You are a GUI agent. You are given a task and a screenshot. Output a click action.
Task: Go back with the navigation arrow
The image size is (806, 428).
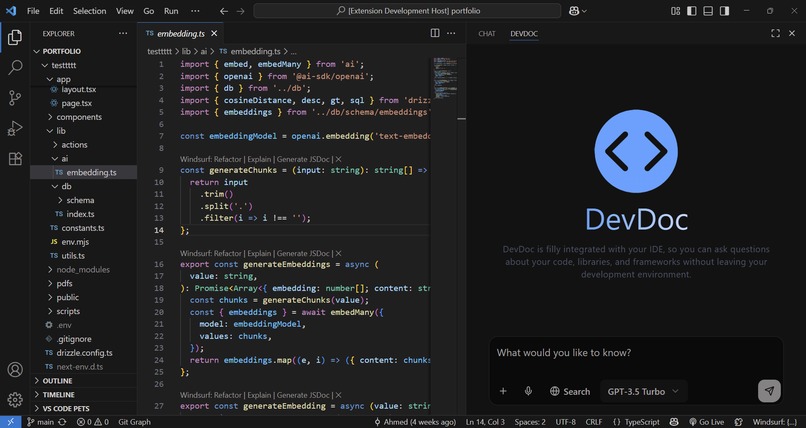[x=224, y=11]
